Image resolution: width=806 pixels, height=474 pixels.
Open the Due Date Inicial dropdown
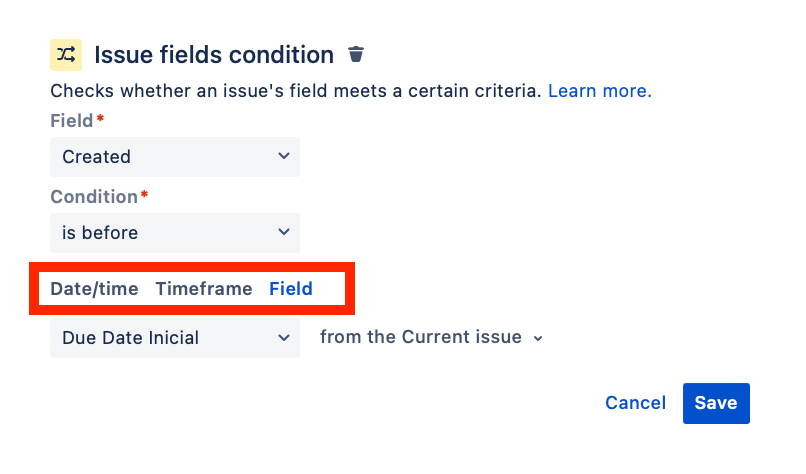(175, 338)
